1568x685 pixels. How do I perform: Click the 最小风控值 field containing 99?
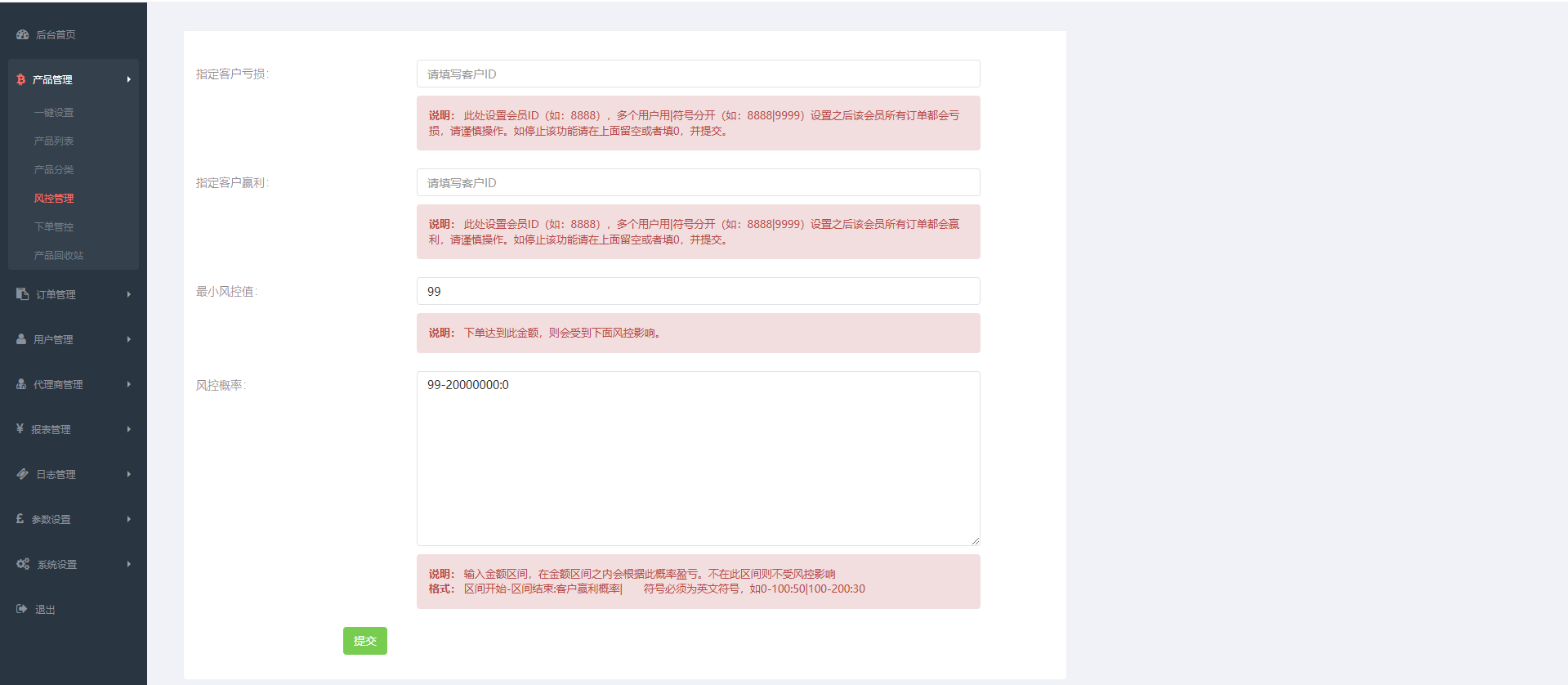pos(699,291)
